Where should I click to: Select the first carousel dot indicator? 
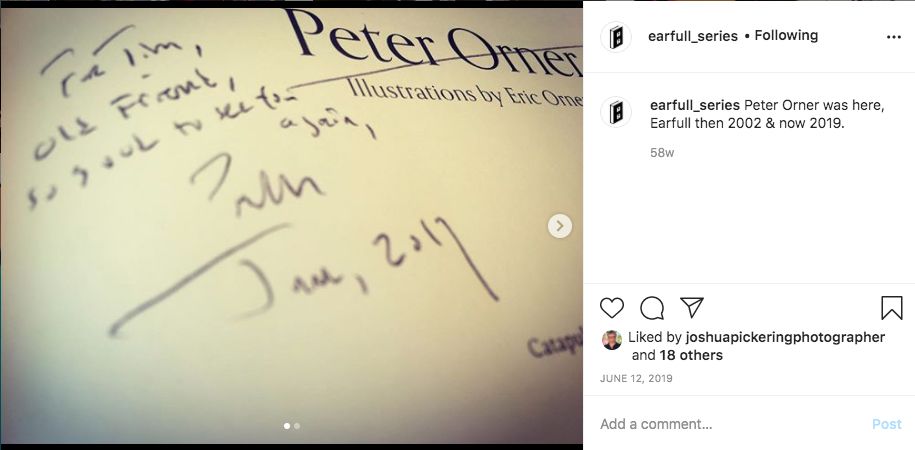[x=287, y=426]
